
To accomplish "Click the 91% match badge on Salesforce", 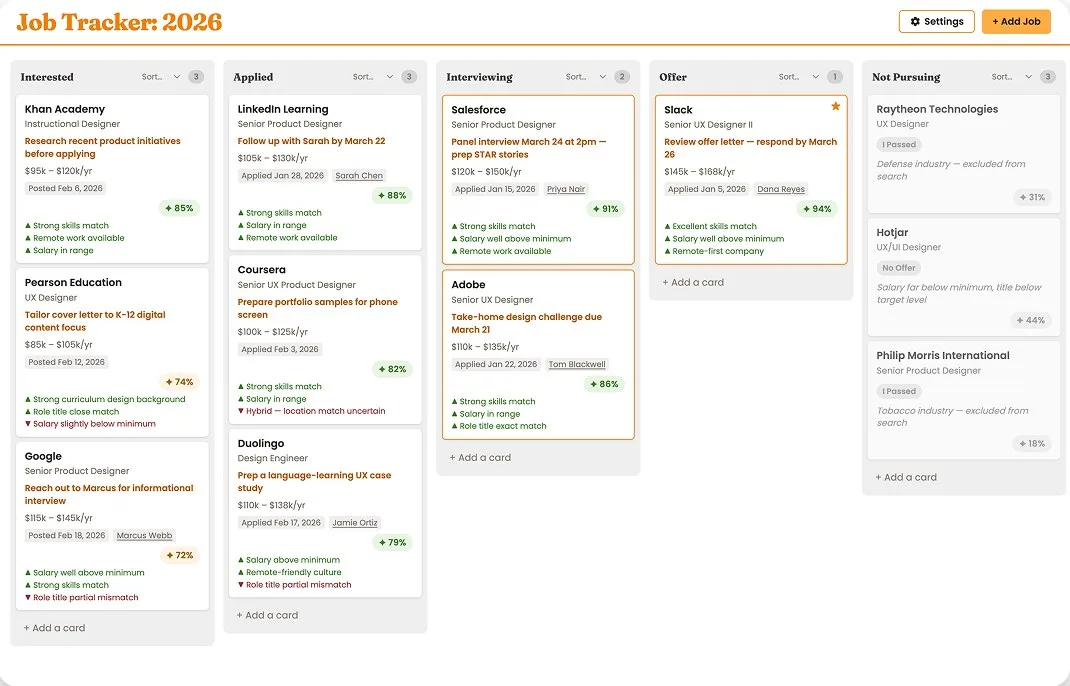I will [x=605, y=209].
